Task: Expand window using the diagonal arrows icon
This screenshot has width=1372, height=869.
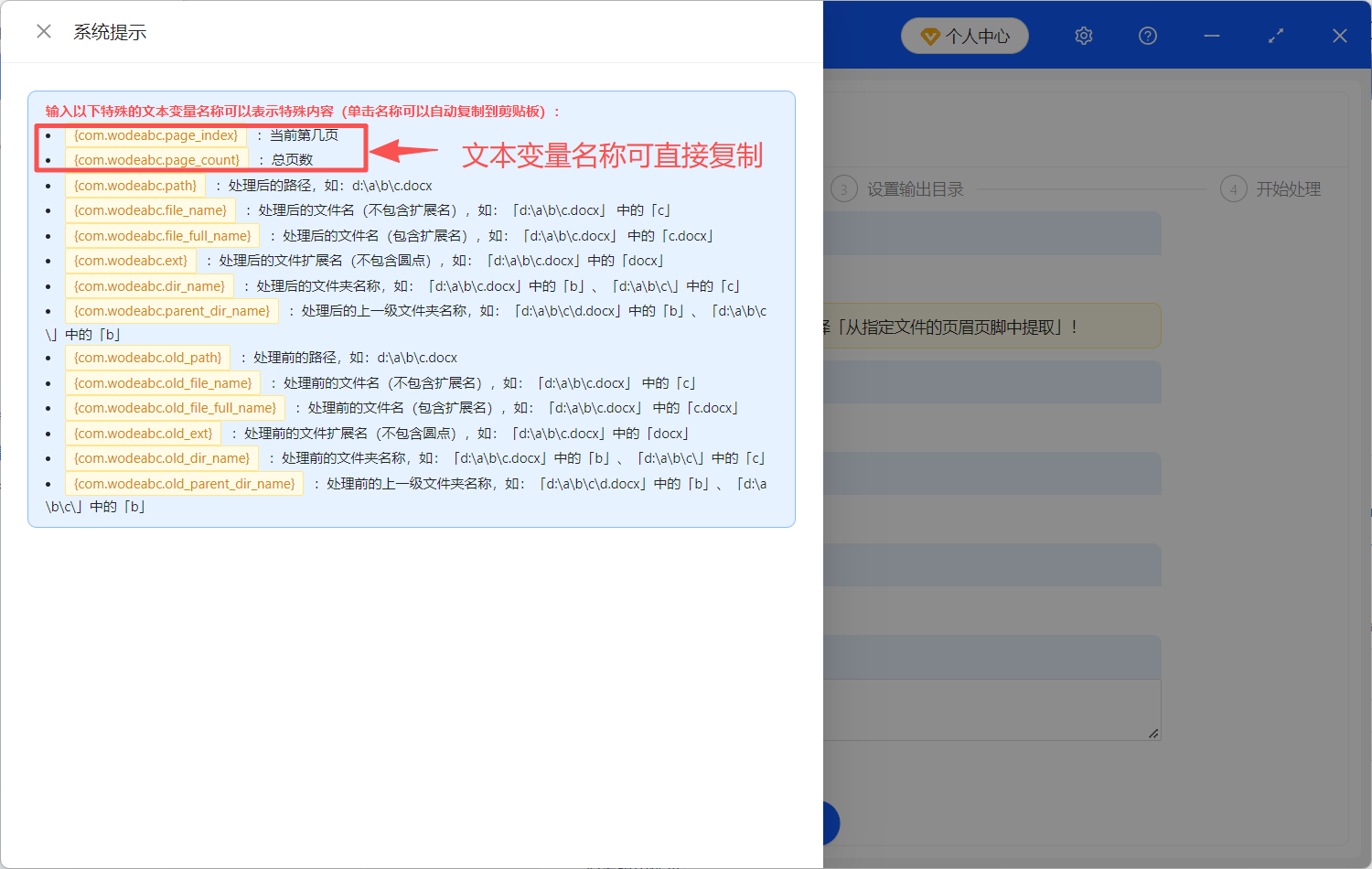Action: point(1275,36)
